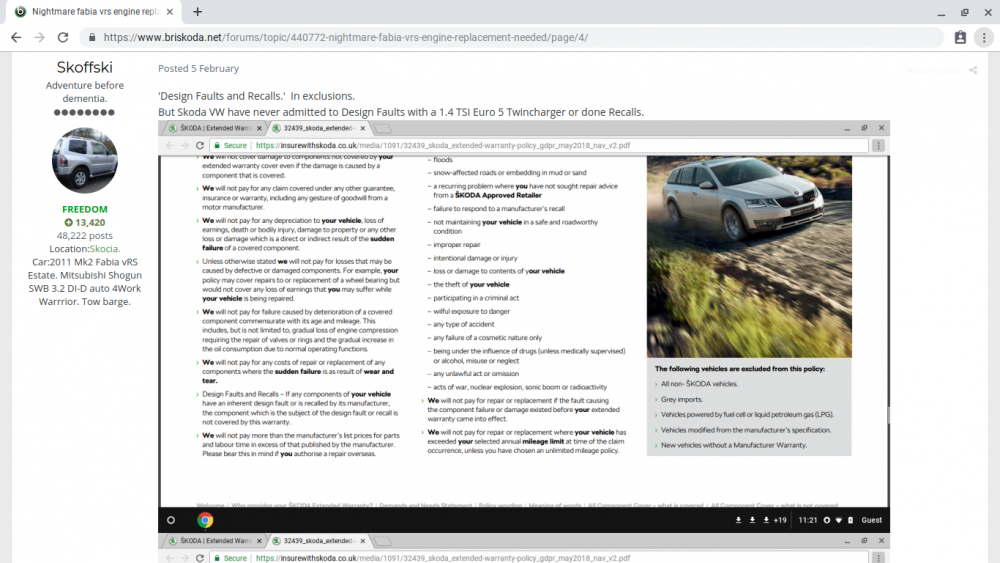
Task: Minimize the browser window
Action: pos(941,12)
